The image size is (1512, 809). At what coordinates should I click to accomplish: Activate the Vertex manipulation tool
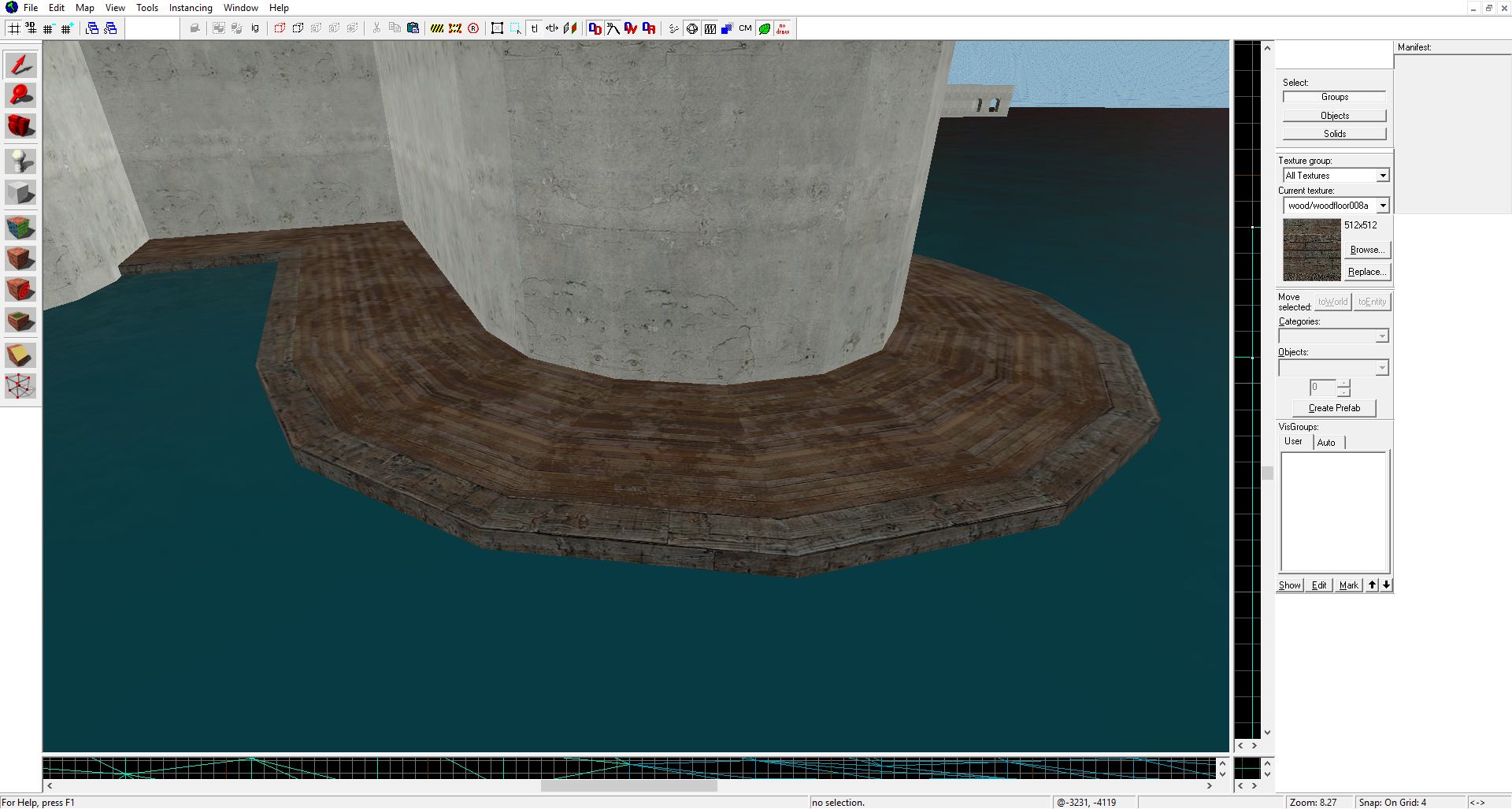coord(20,386)
